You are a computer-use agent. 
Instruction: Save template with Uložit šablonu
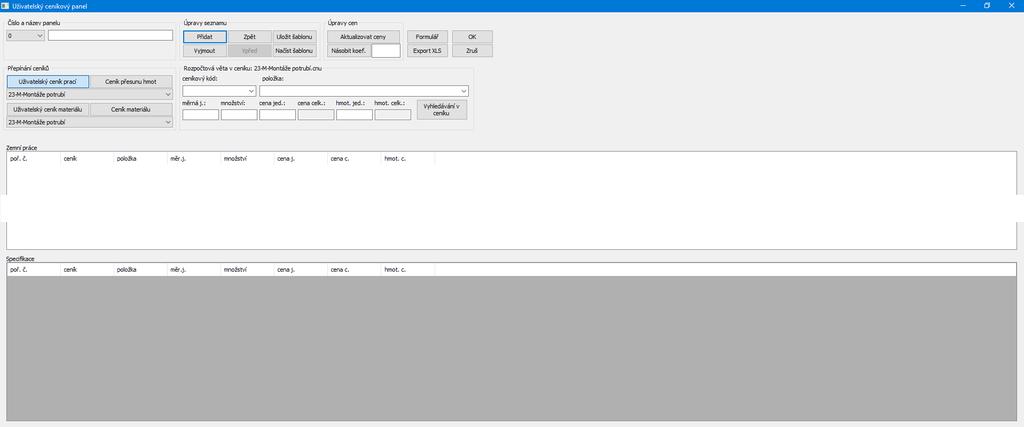pyautogui.click(x=295, y=37)
